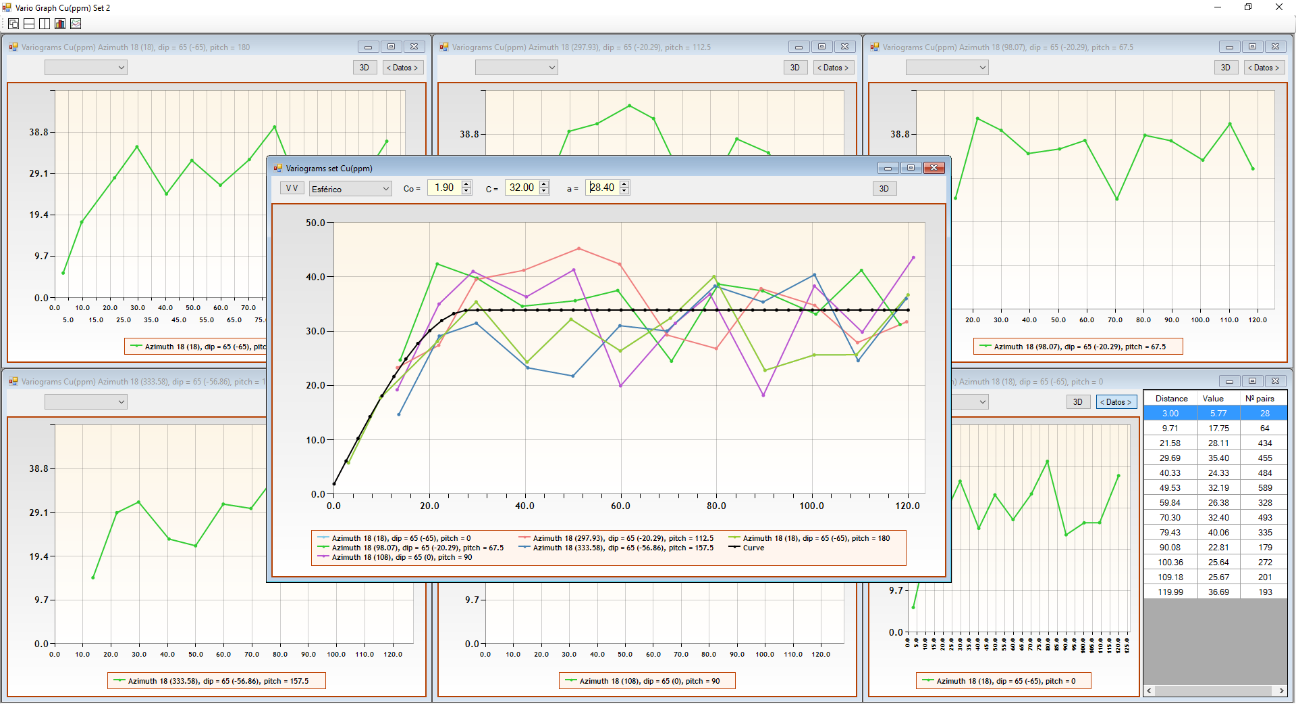Screen dimensions: 1296x704
Task: Click the tile windows horizontally icon
Action: (x=29, y=23)
